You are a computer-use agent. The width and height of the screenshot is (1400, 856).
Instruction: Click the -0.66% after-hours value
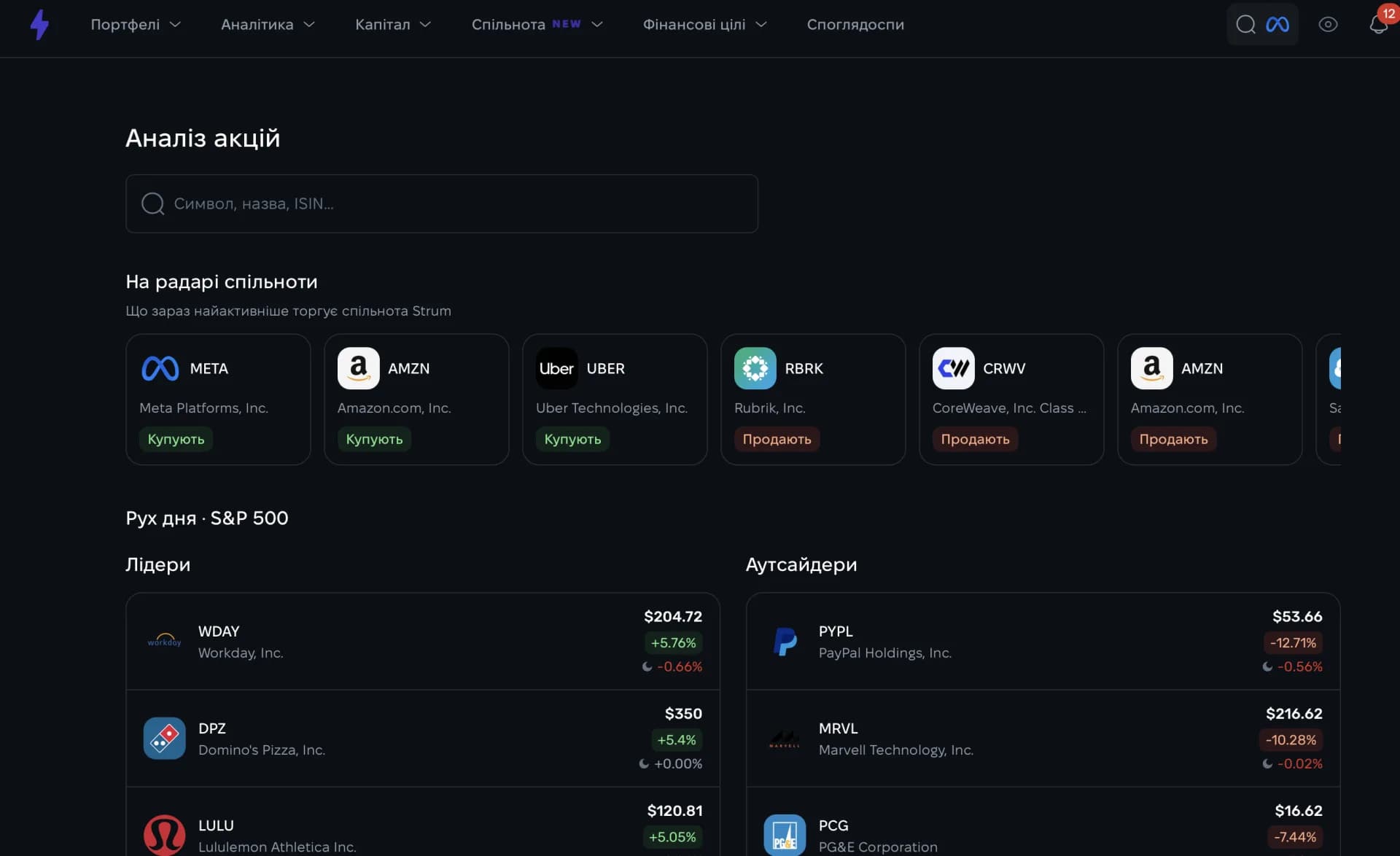680,666
